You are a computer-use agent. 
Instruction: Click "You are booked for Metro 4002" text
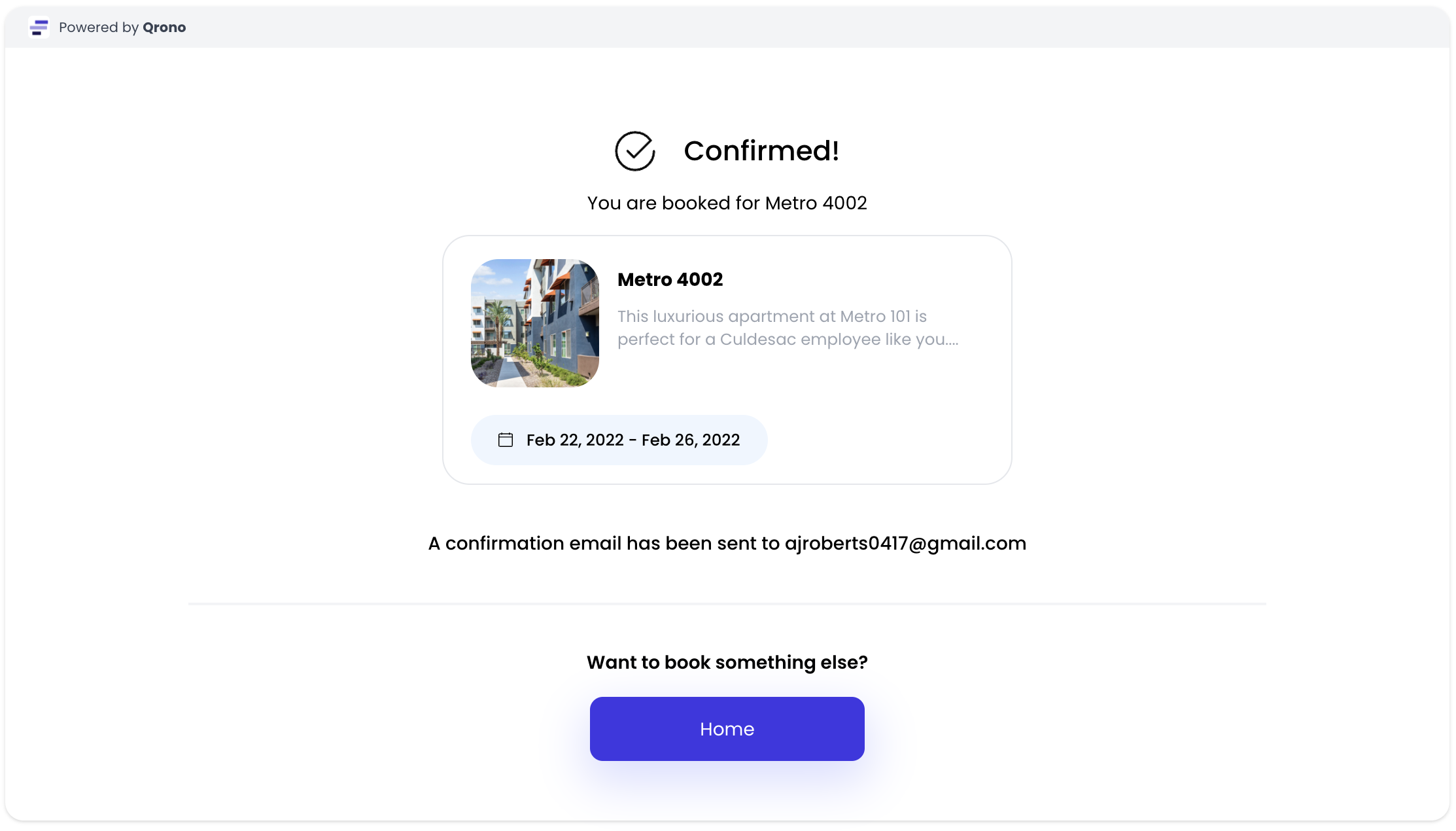[727, 203]
